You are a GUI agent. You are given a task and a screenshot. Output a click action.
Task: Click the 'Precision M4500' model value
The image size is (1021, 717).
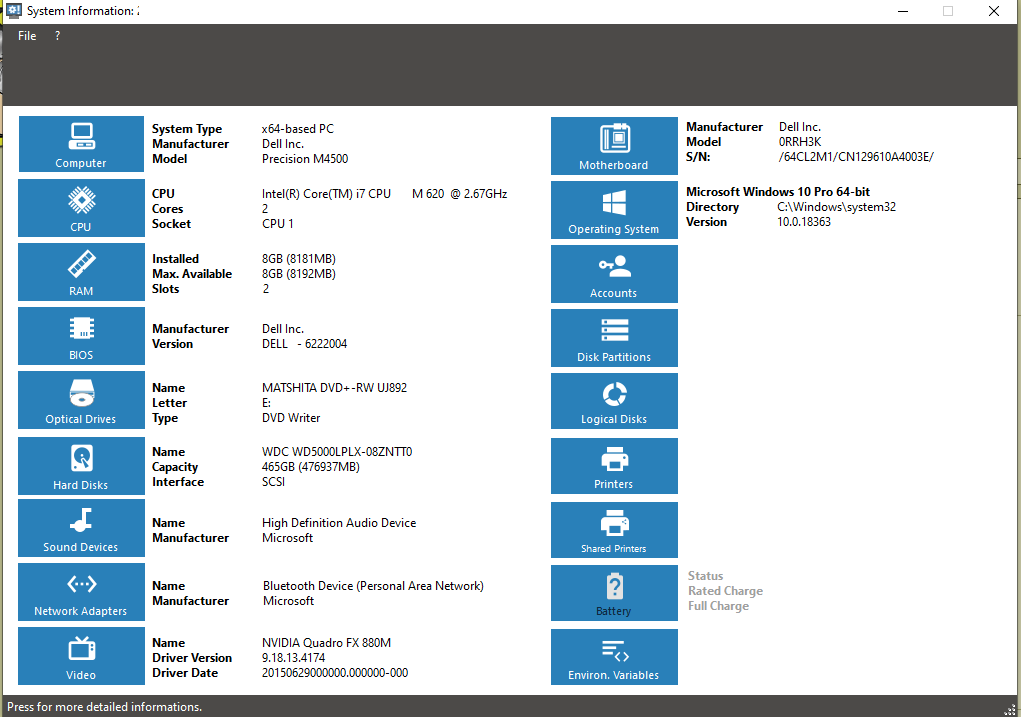pos(305,159)
